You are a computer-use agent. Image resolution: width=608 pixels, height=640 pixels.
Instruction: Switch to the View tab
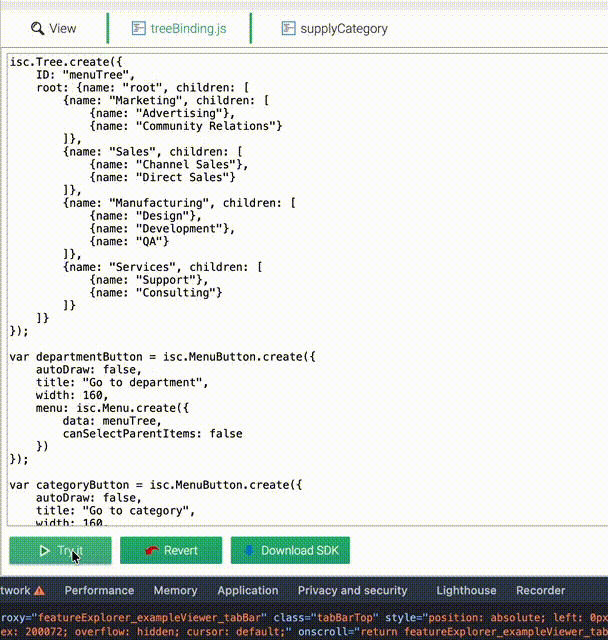click(x=54, y=29)
